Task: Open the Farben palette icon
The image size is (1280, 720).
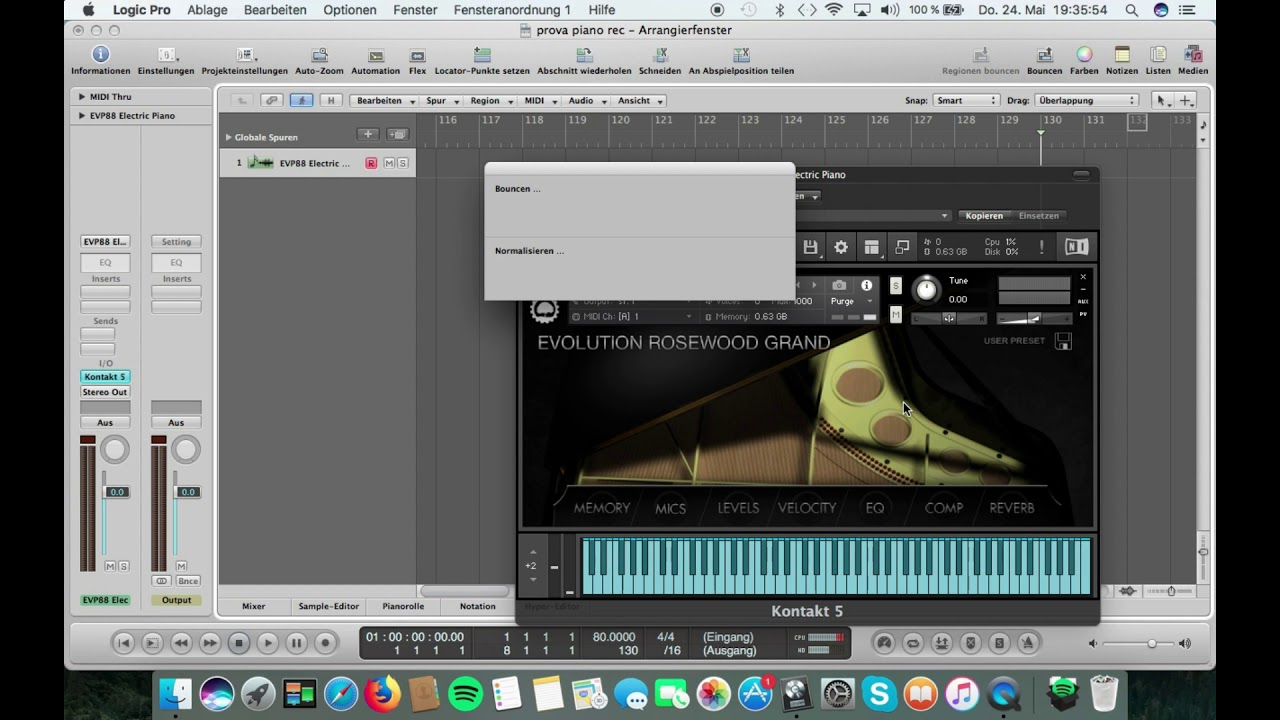Action: pyautogui.click(x=1084, y=55)
